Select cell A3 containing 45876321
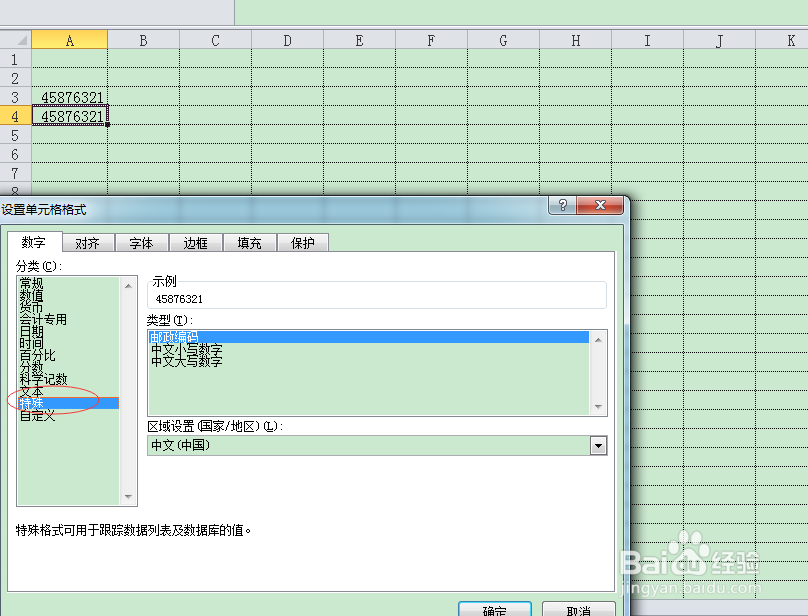Image resolution: width=808 pixels, height=616 pixels. pos(70,97)
